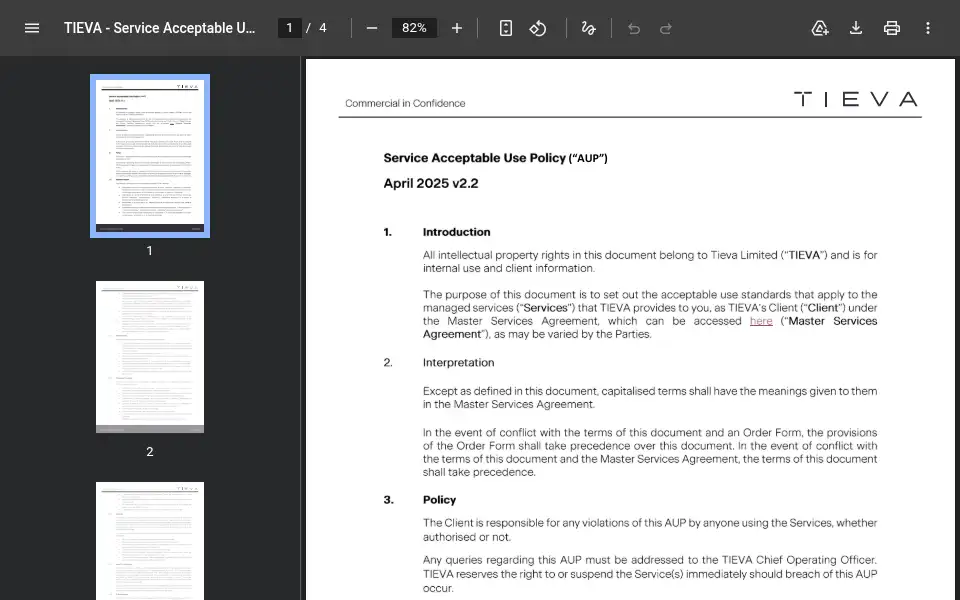Zoom out with the minus icon
The height and width of the screenshot is (600, 960).
pyautogui.click(x=372, y=28)
